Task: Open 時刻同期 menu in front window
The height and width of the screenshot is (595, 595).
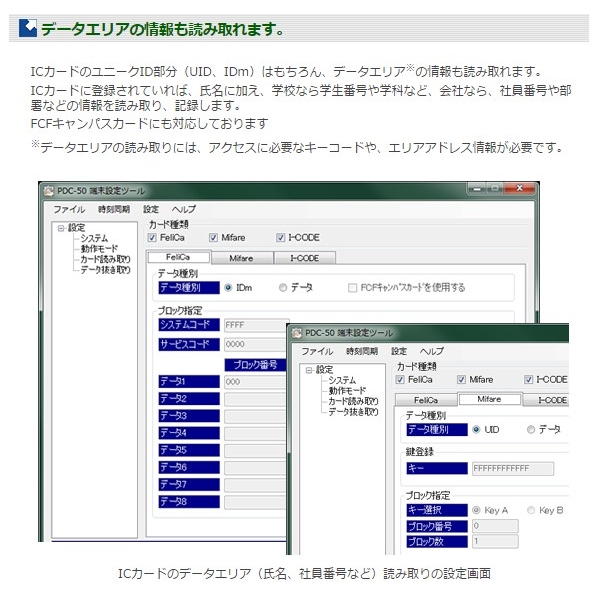Action: tap(362, 351)
